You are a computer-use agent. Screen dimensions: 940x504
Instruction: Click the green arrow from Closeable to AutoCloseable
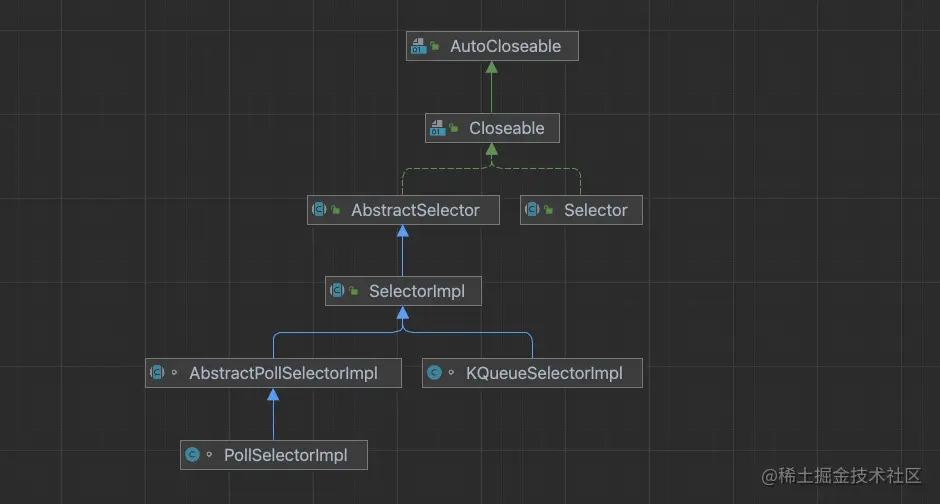[x=492, y=87]
